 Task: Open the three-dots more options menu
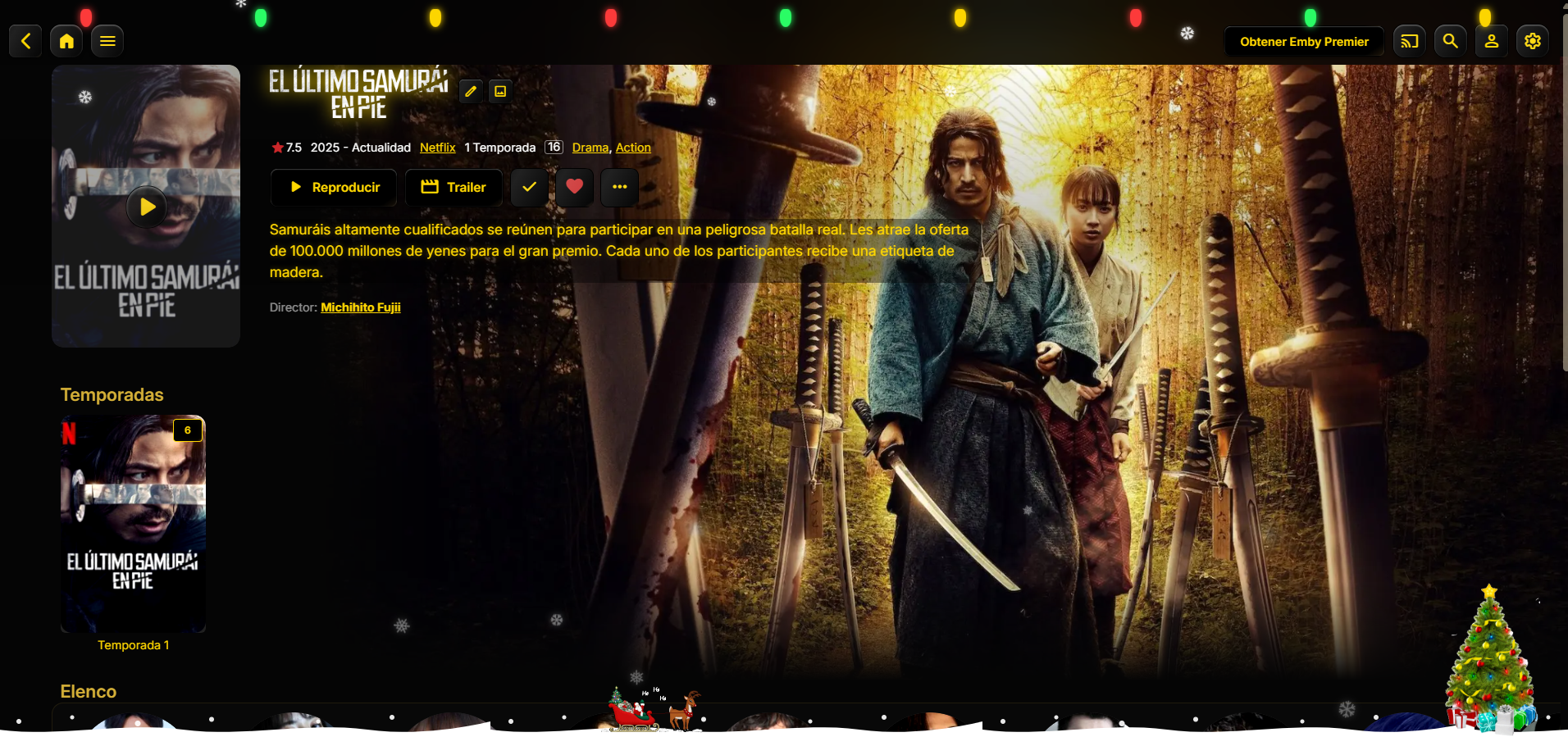(620, 187)
